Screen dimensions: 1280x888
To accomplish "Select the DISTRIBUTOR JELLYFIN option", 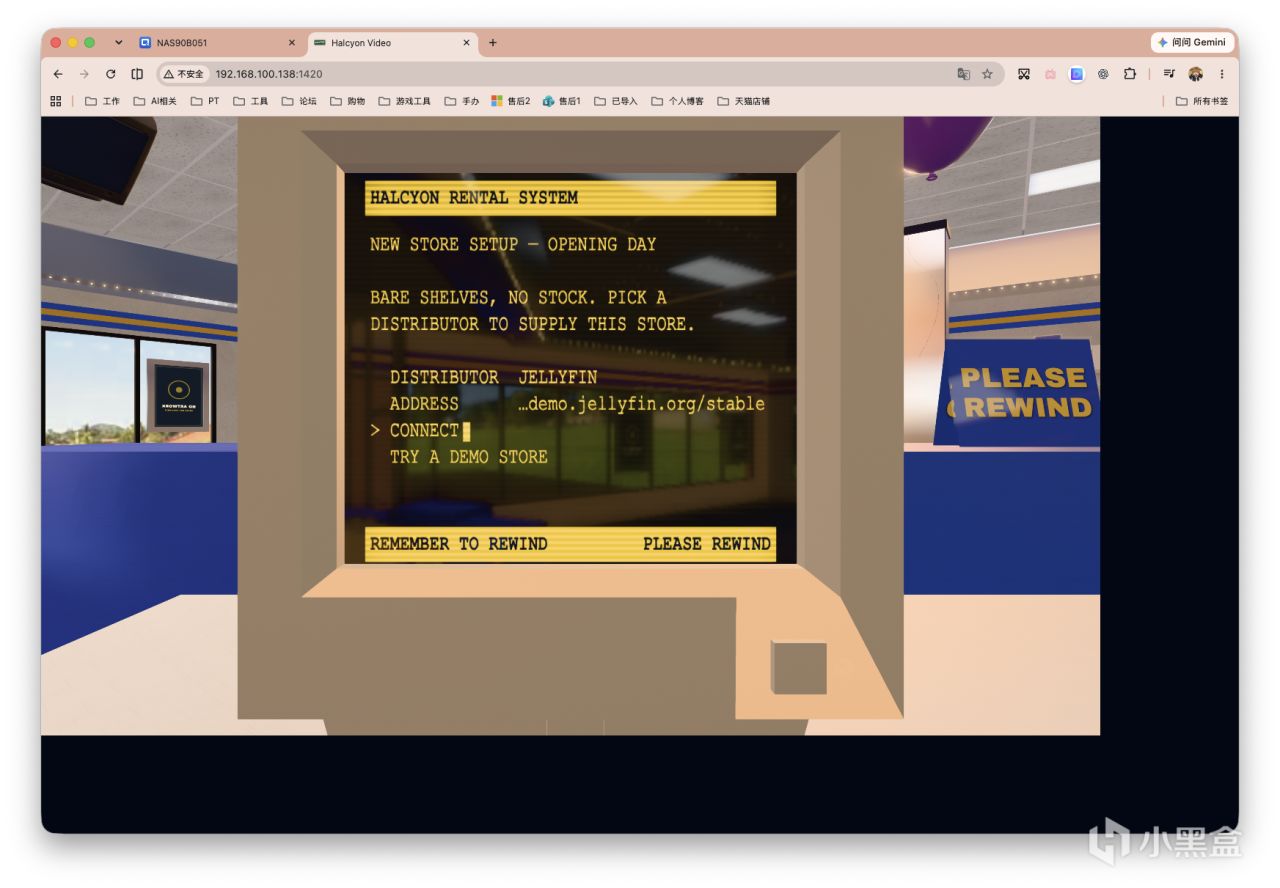I will (493, 377).
